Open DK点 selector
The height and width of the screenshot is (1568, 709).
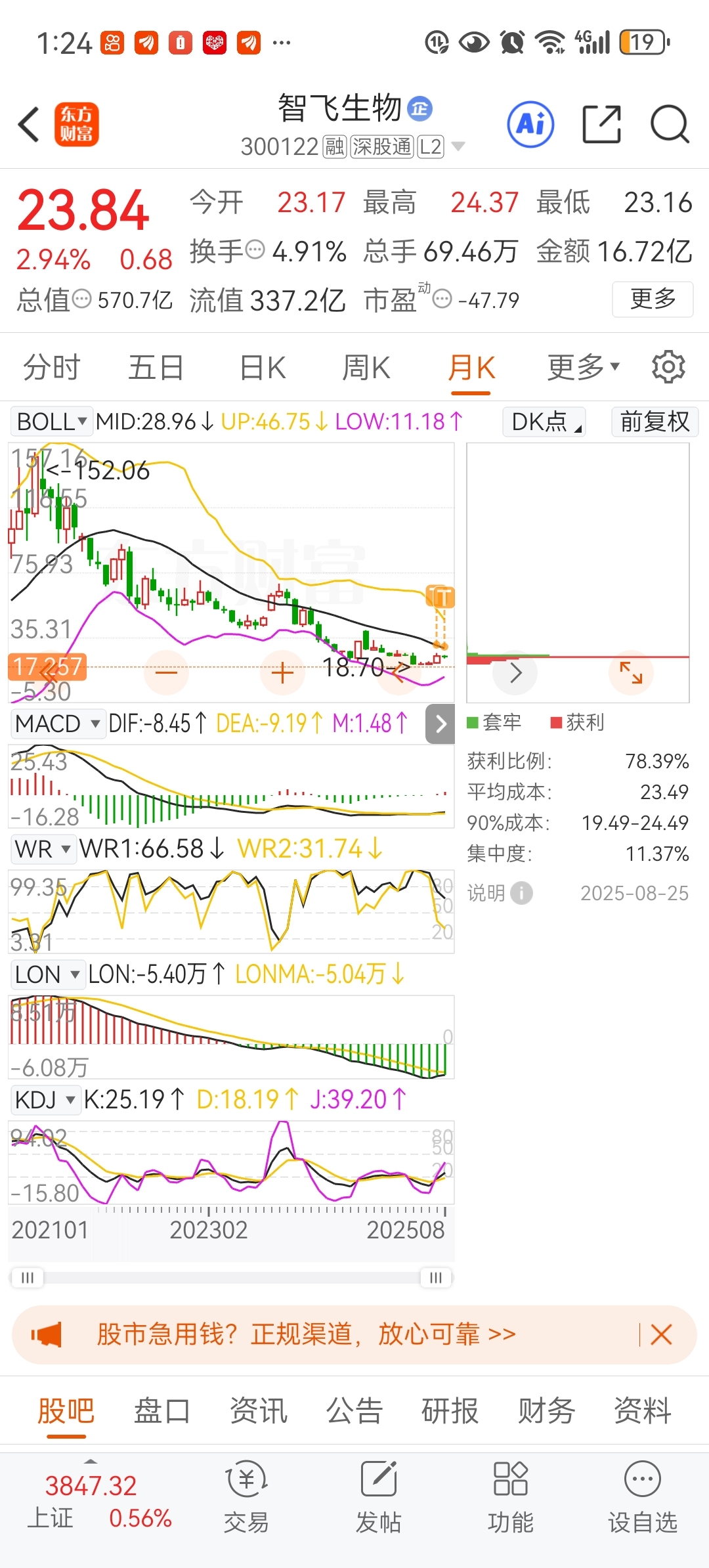click(544, 421)
